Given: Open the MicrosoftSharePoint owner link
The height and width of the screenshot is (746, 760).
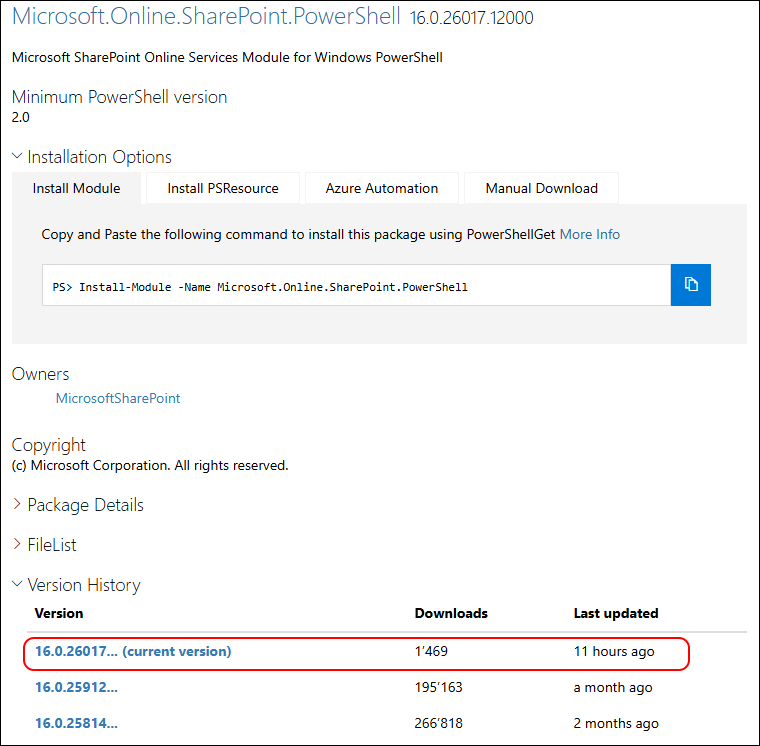Looking at the screenshot, I should [118, 398].
